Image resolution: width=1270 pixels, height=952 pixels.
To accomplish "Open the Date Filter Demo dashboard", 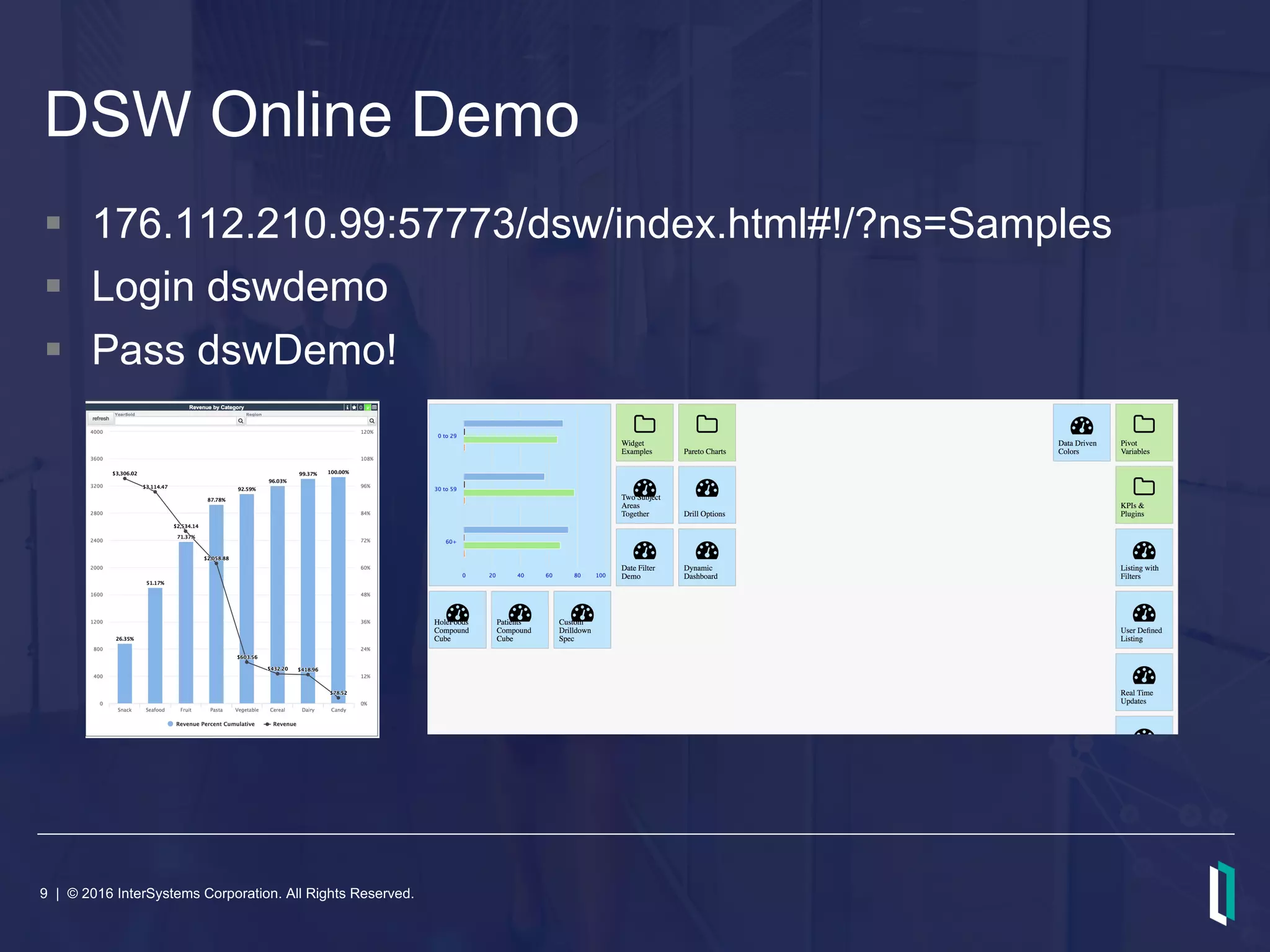I will (644, 557).
